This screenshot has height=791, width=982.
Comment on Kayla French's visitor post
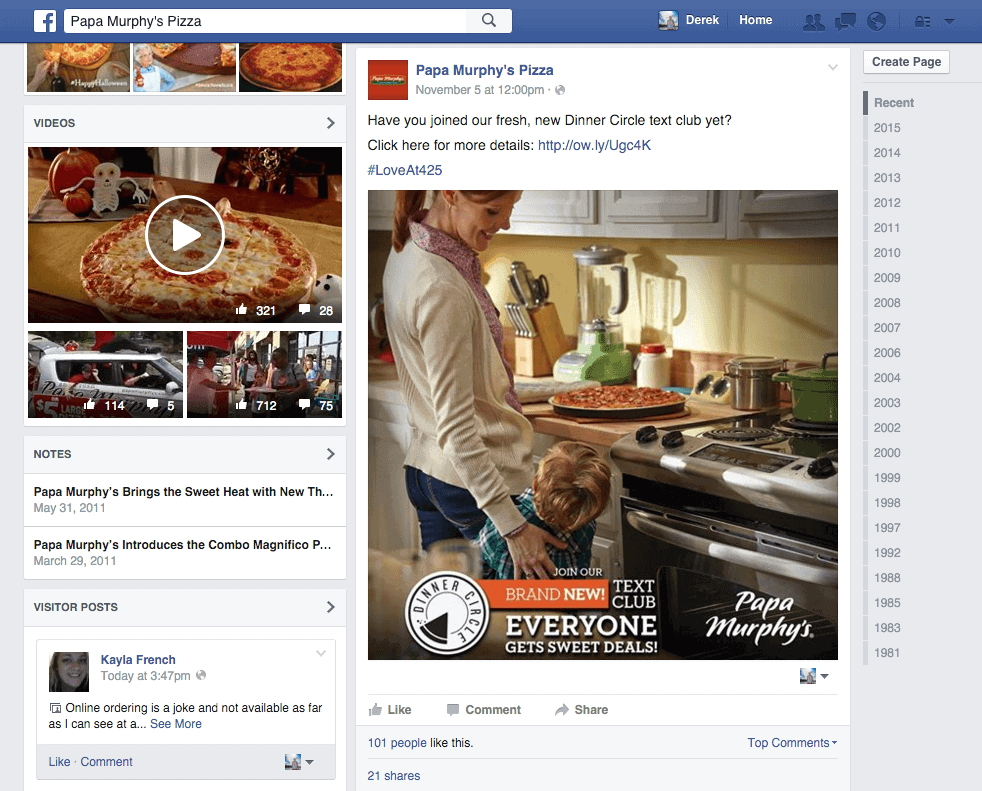(106, 762)
